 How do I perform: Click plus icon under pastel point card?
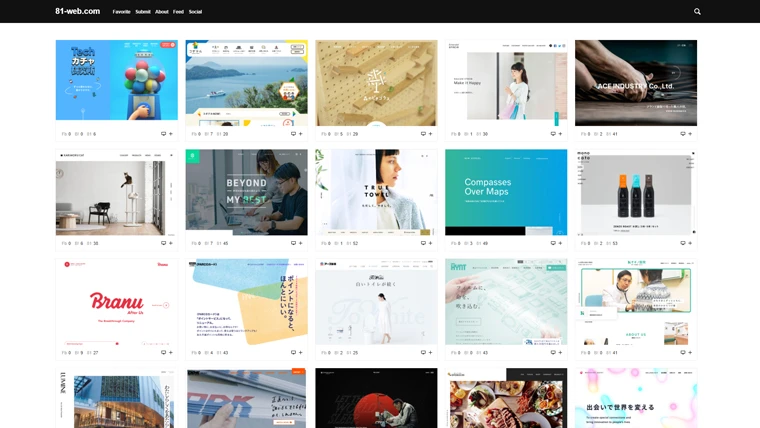click(x=301, y=353)
